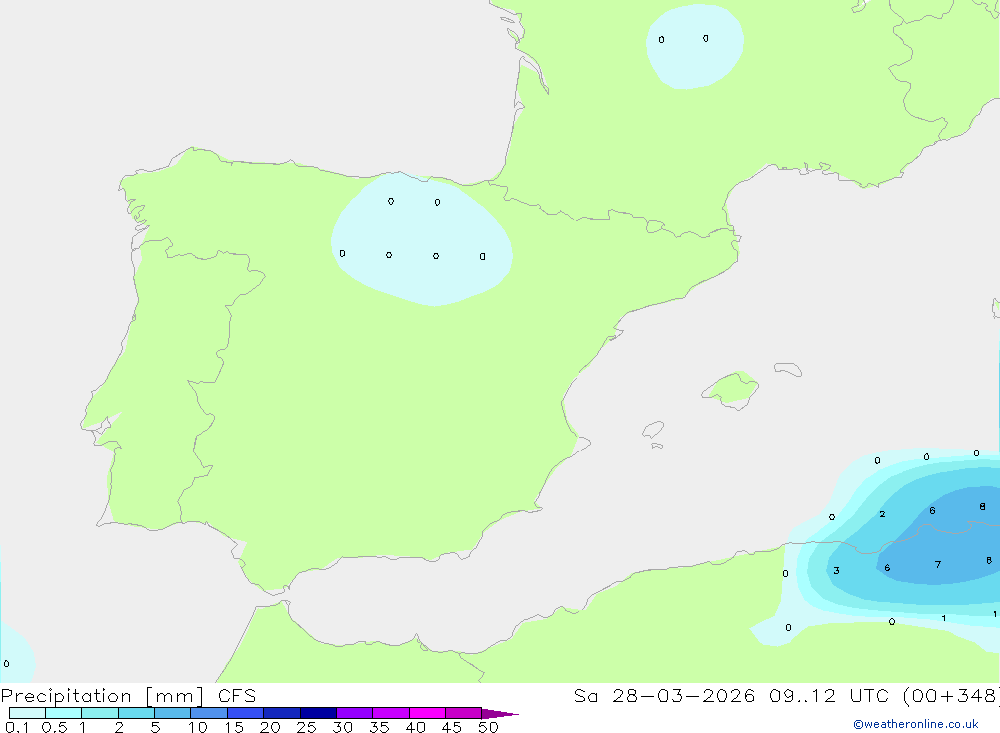The width and height of the screenshot is (1000, 733).
Task: Click the '50' legend scale label
Action: (x=488, y=727)
